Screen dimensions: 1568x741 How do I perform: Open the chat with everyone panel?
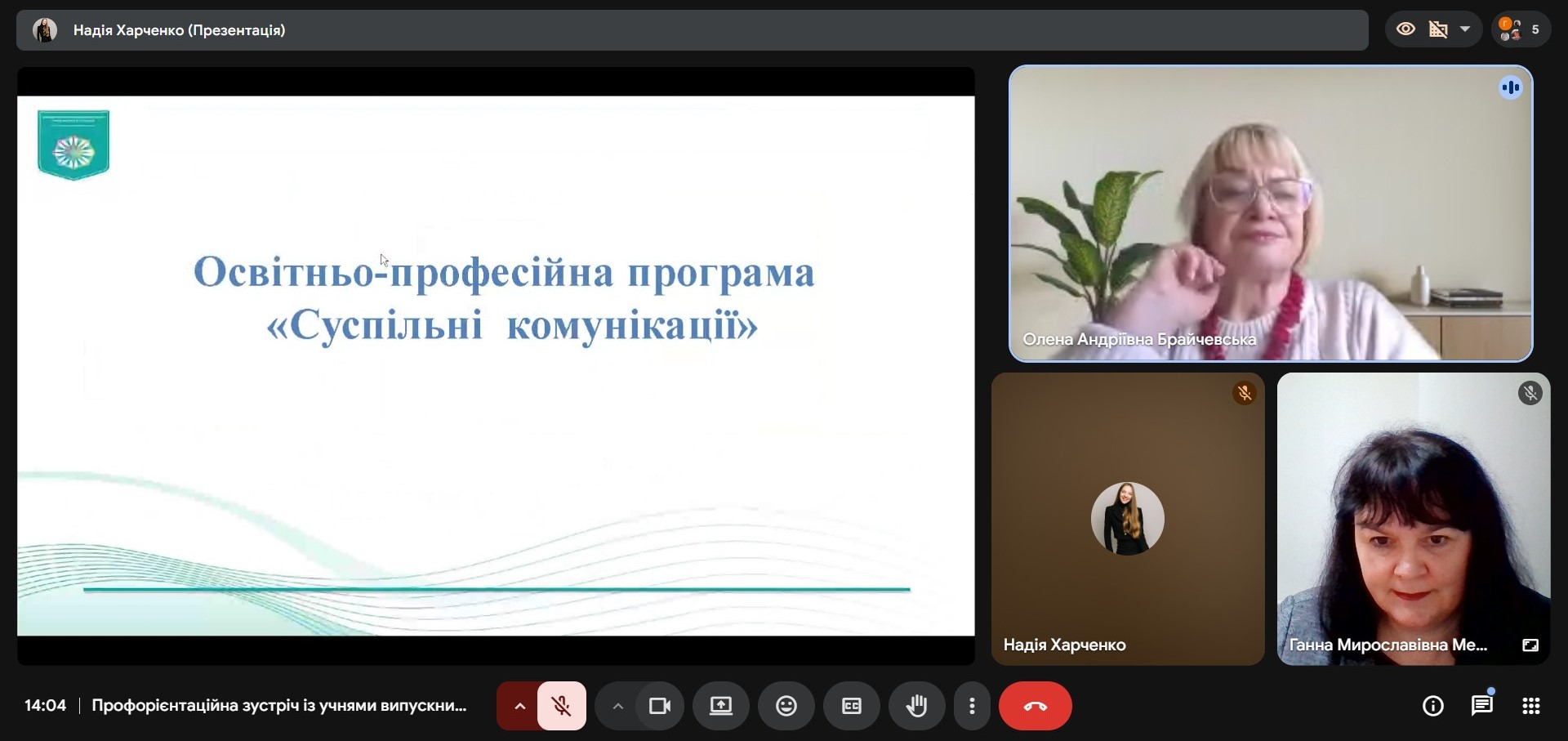click(x=1481, y=706)
